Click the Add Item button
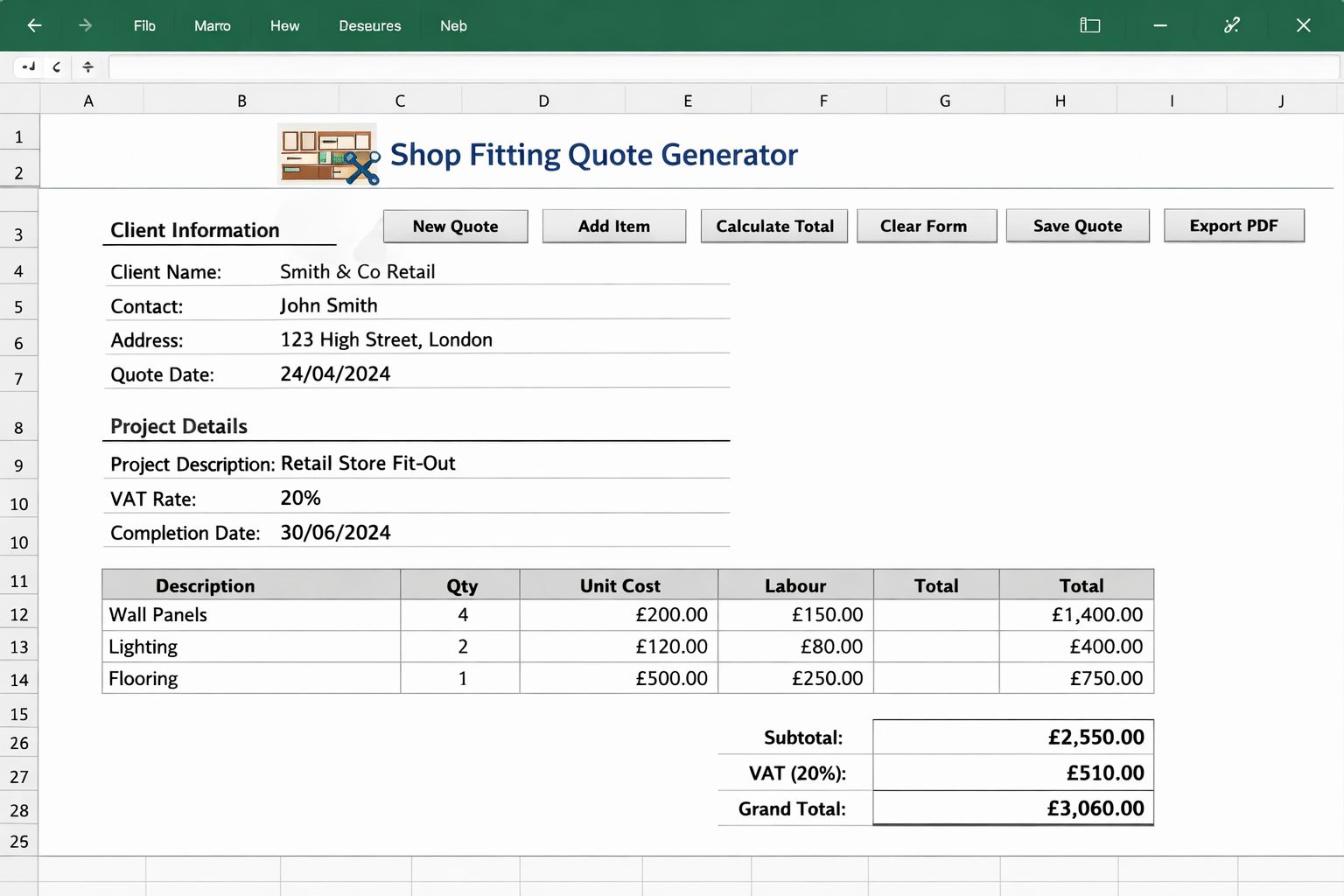 click(x=614, y=226)
